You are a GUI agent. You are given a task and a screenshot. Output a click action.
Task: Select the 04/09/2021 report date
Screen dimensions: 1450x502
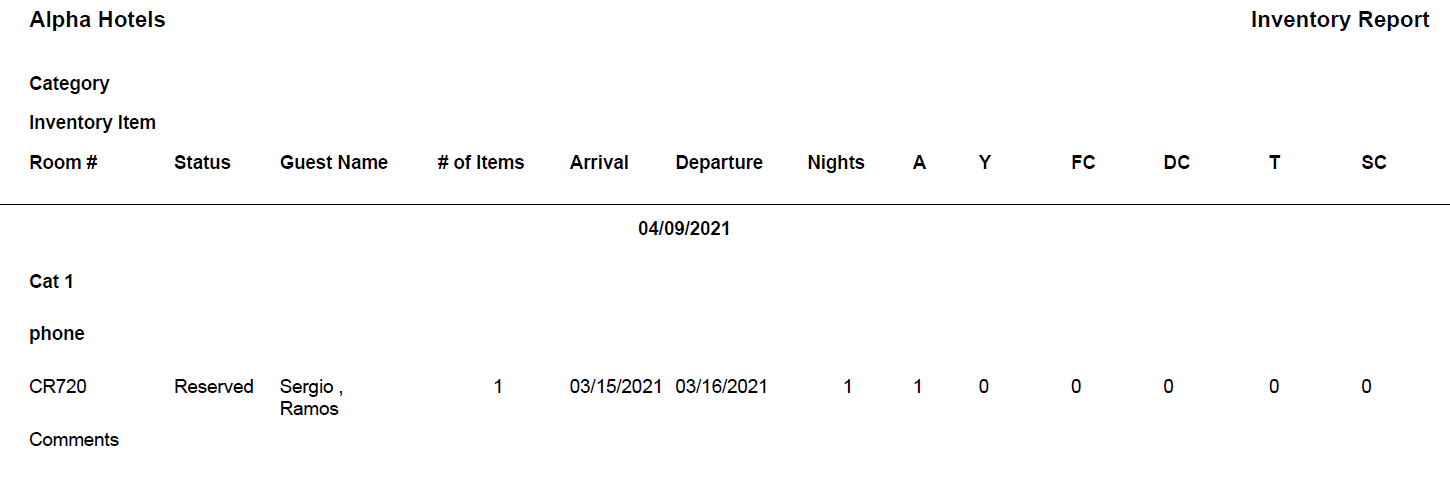coord(684,229)
